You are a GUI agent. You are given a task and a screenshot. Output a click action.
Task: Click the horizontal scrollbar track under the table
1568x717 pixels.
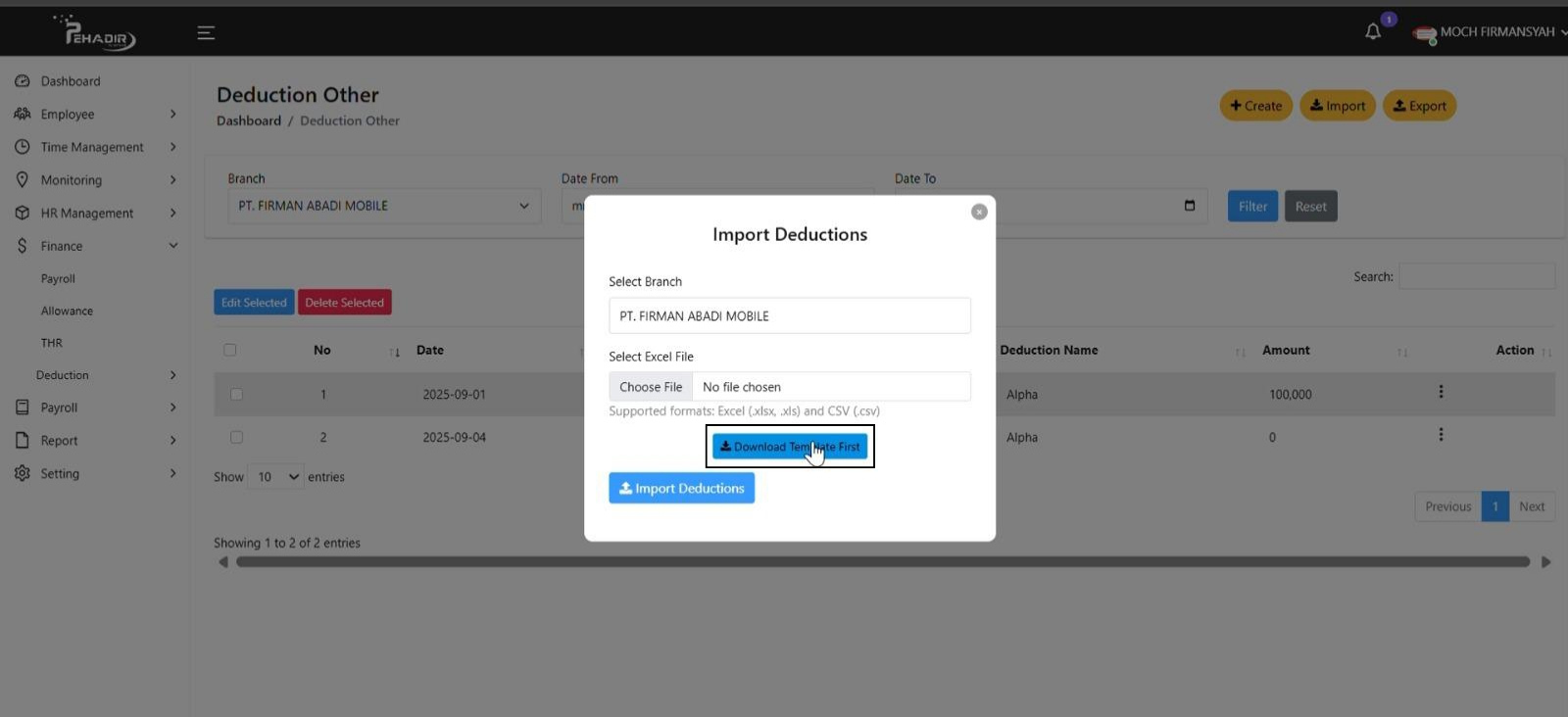click(883, 562)
